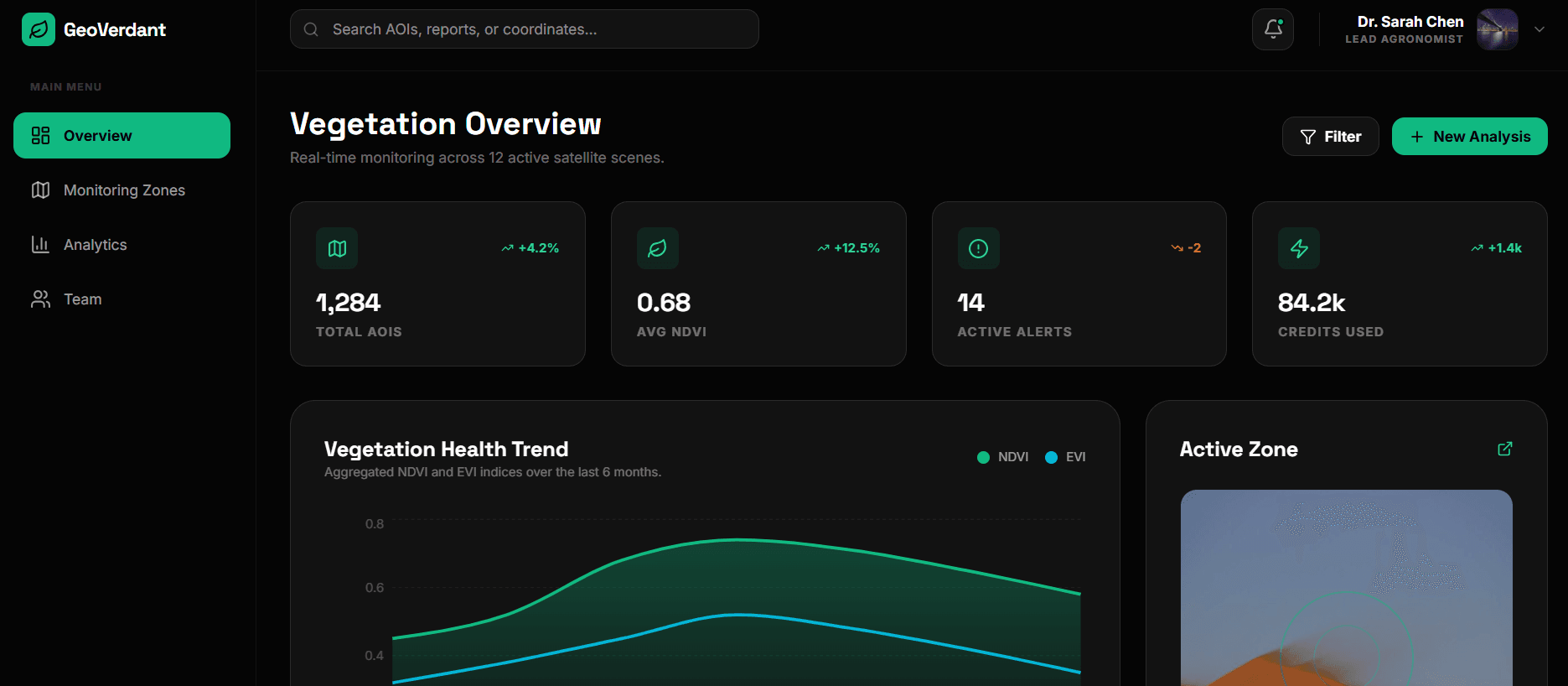Click the alert circle icon on Active Alerts card
1568x686 pixels.
click(979, 248)
